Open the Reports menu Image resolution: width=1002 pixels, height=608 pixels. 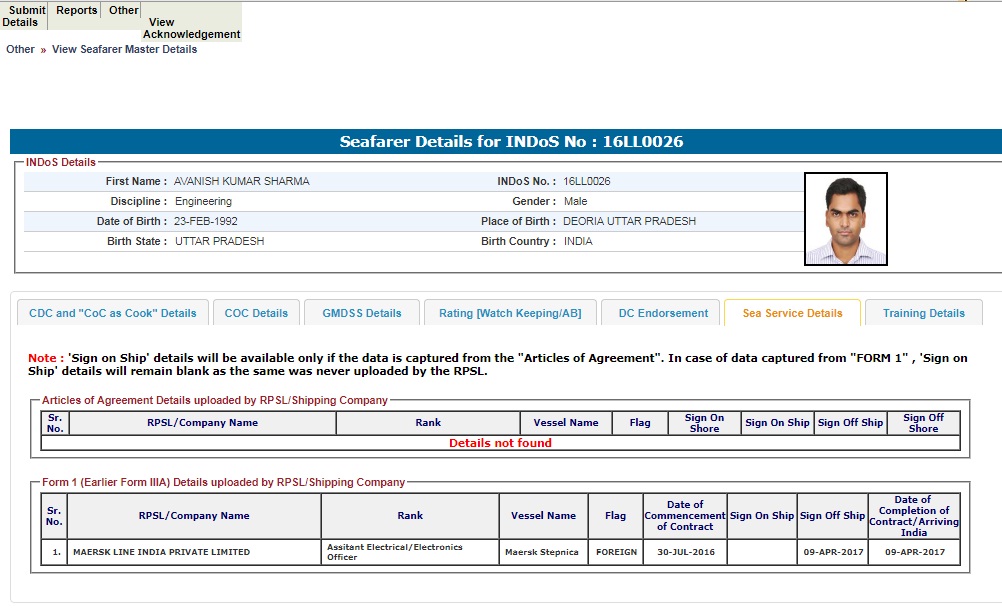[76, 11]
